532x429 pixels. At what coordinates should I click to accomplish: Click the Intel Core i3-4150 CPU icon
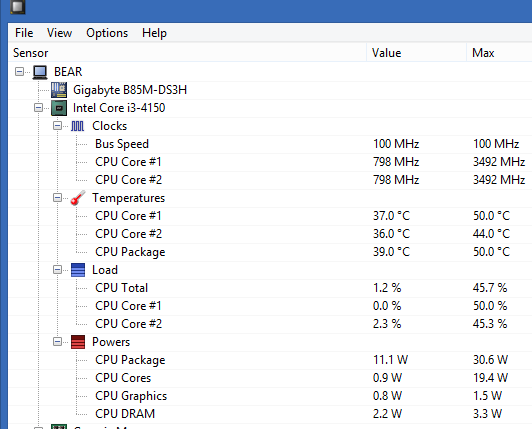tap(59, 108)
